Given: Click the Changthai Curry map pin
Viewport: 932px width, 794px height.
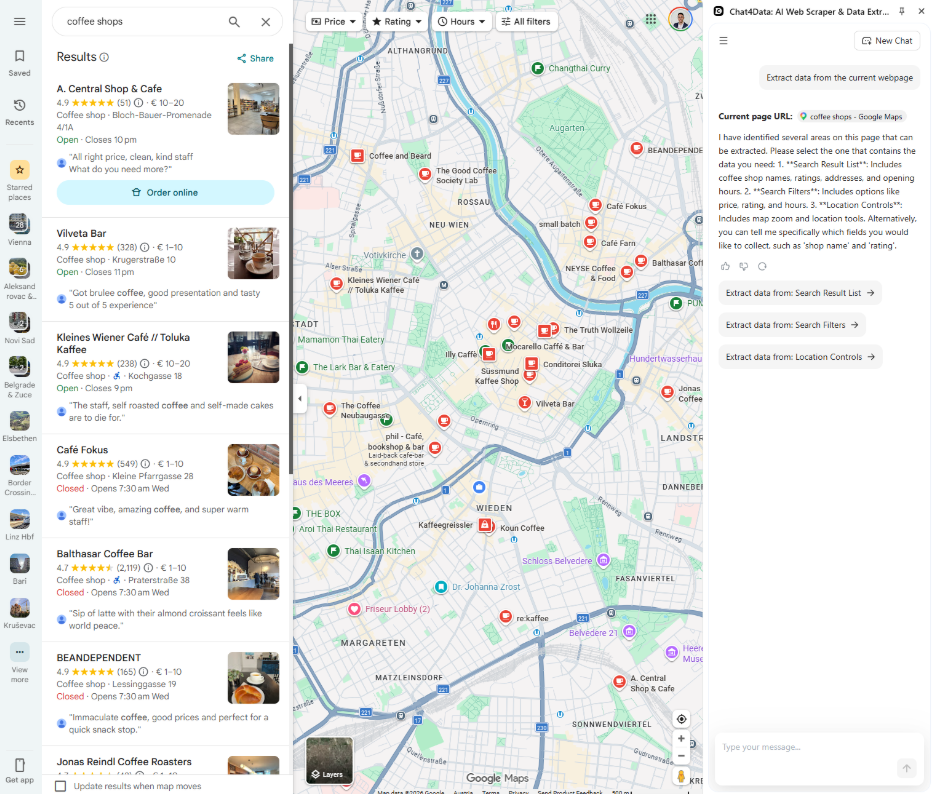Looking at the screenshot, I should [537, 68].
